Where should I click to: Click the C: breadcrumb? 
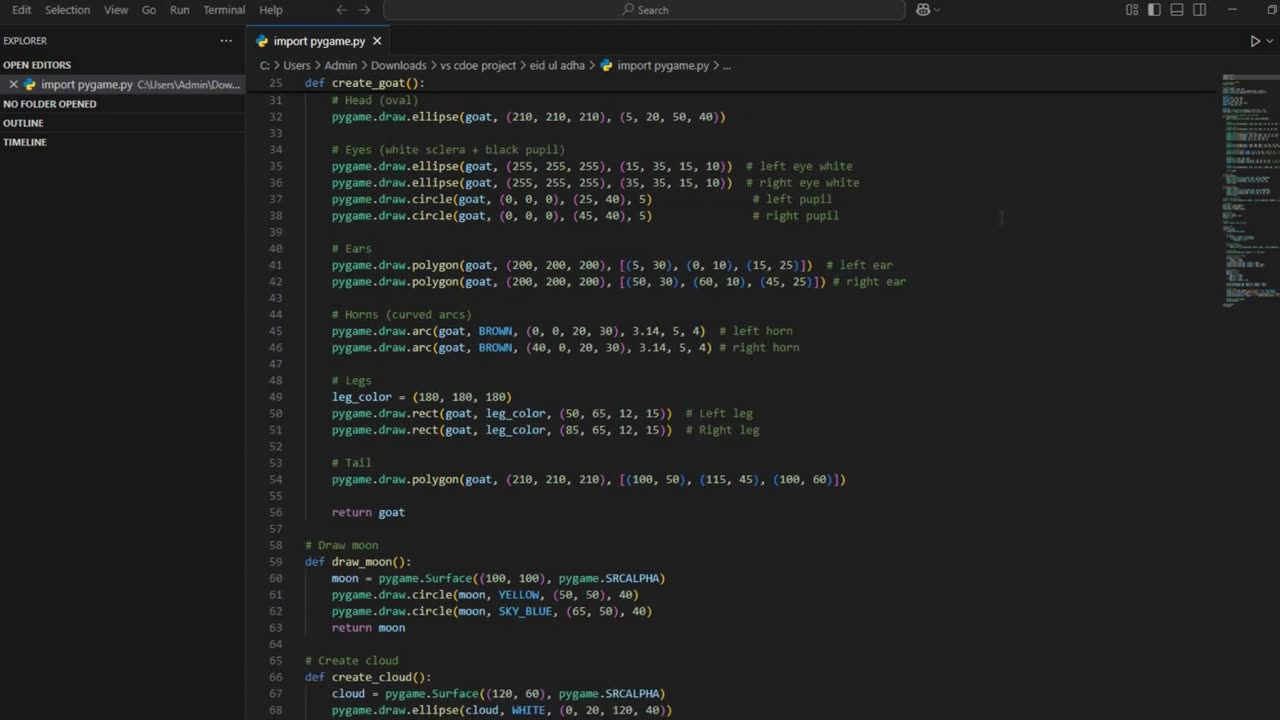tap(265, 65)
